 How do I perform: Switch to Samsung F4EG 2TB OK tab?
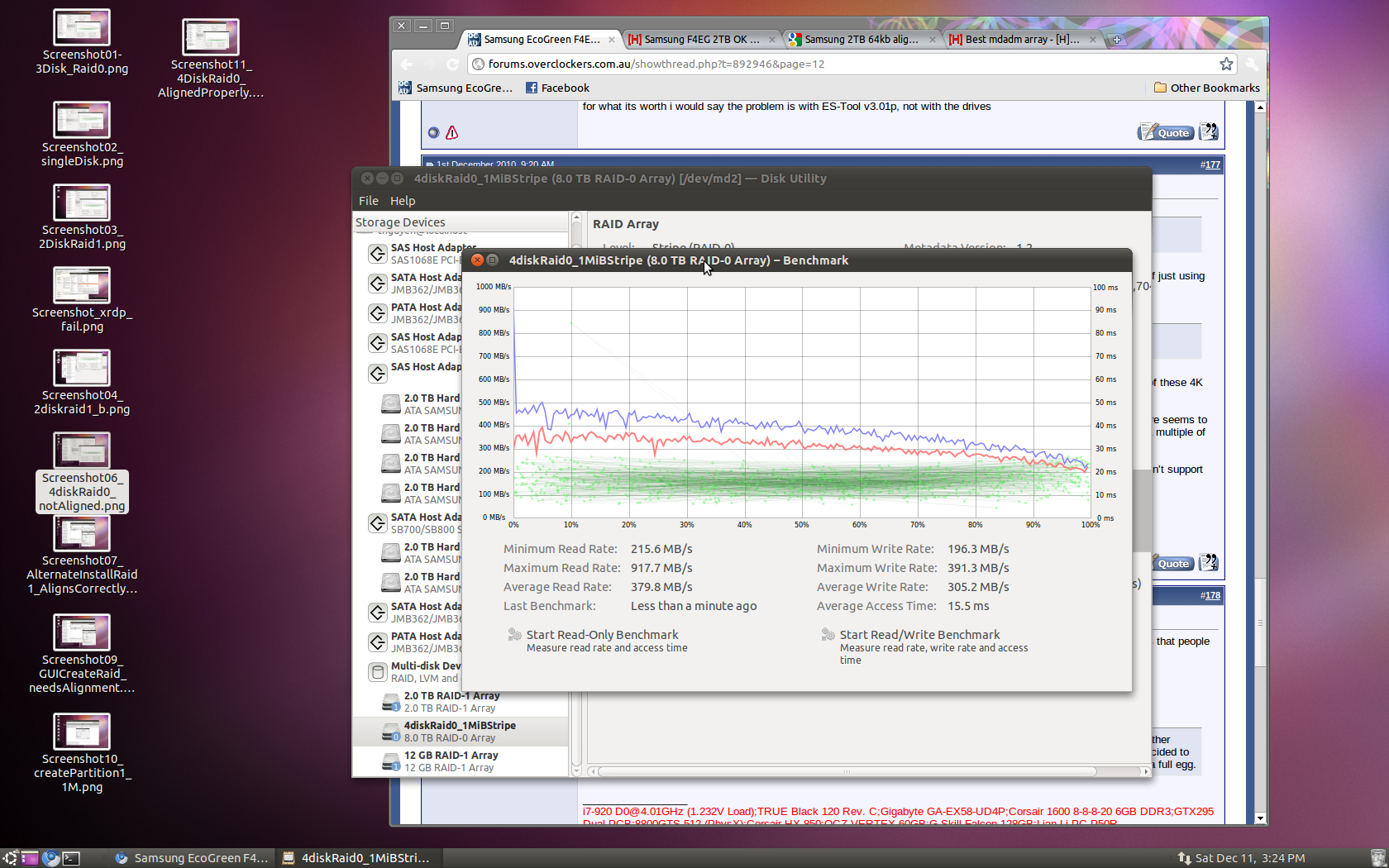click(701, 39)
